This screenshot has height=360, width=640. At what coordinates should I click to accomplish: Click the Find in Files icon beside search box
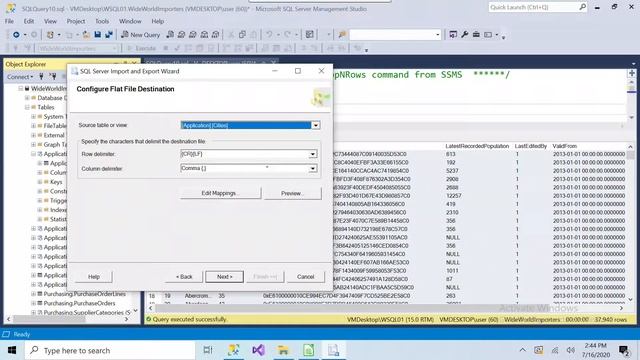(x=342, y=35)
